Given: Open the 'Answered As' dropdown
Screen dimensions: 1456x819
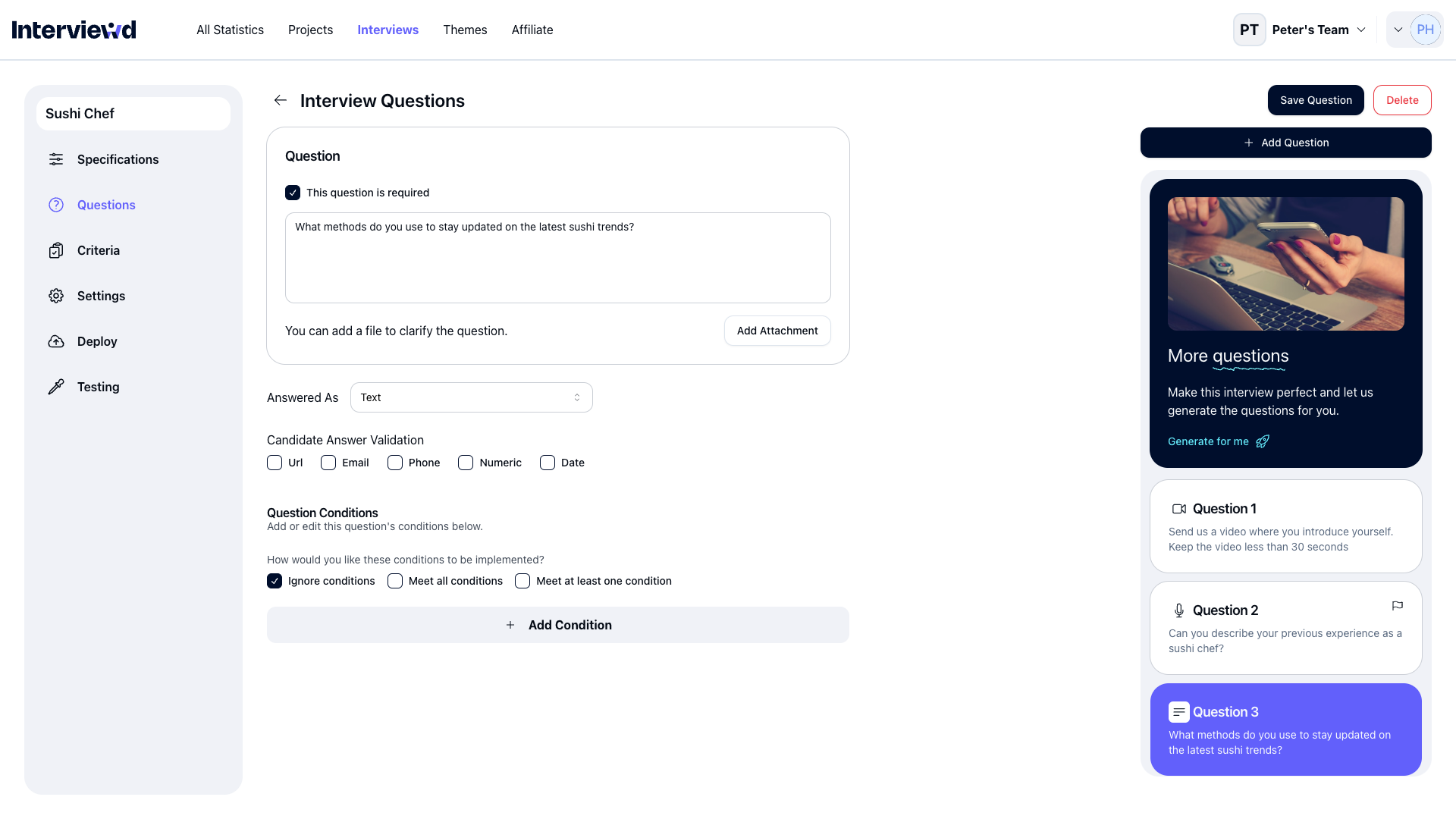Looking at the screenshot, I should [471, 397].
